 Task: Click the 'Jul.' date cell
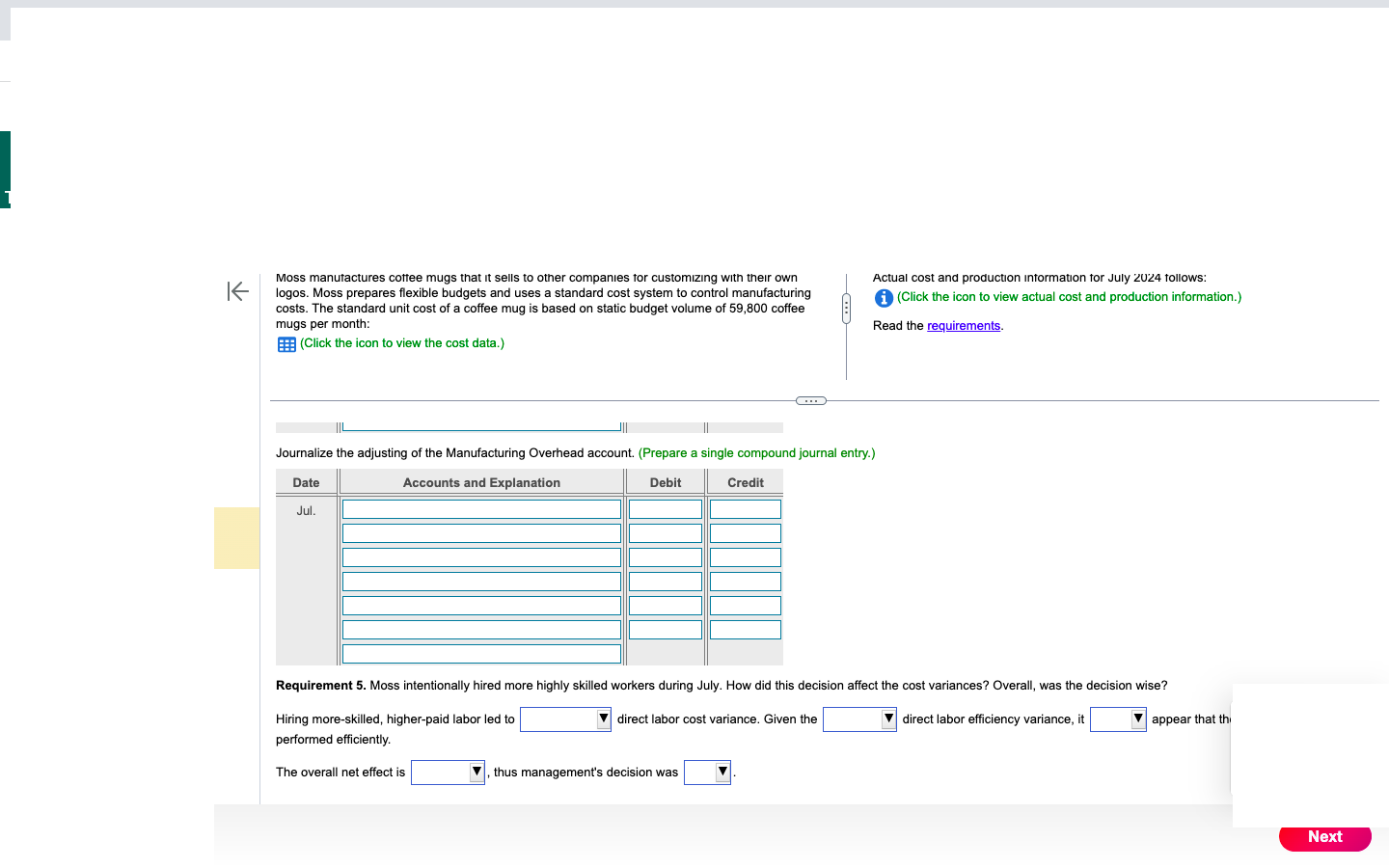(306, 511)
